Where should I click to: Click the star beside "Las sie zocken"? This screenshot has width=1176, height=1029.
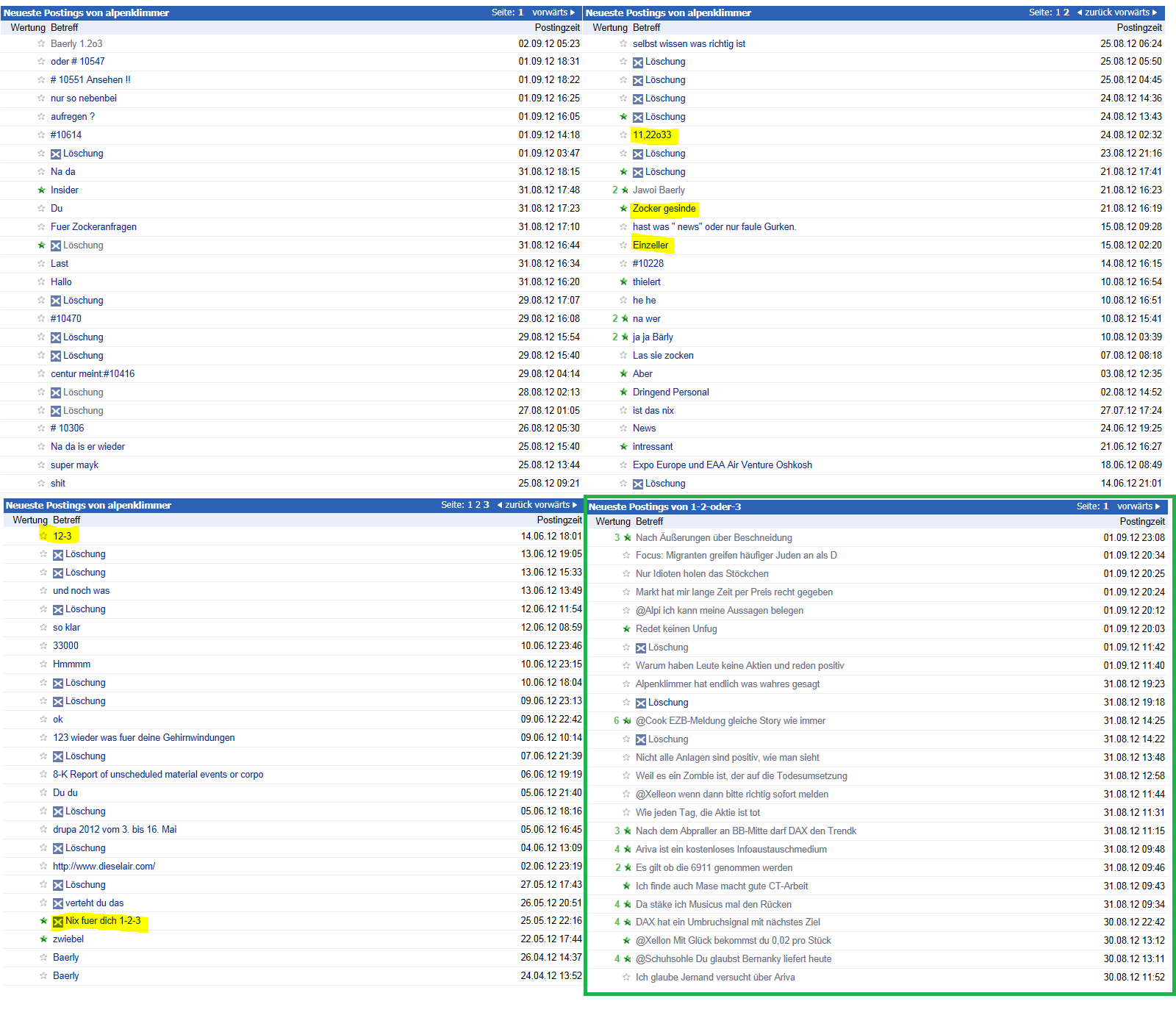click(623, 356)
